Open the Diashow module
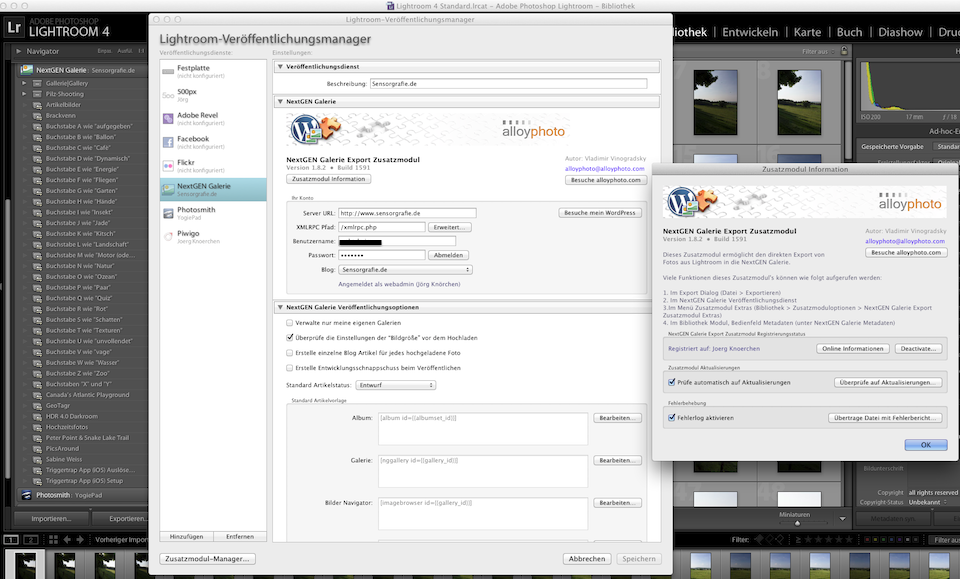This screenshot has width=960, height=579. [x=900, y=32]
